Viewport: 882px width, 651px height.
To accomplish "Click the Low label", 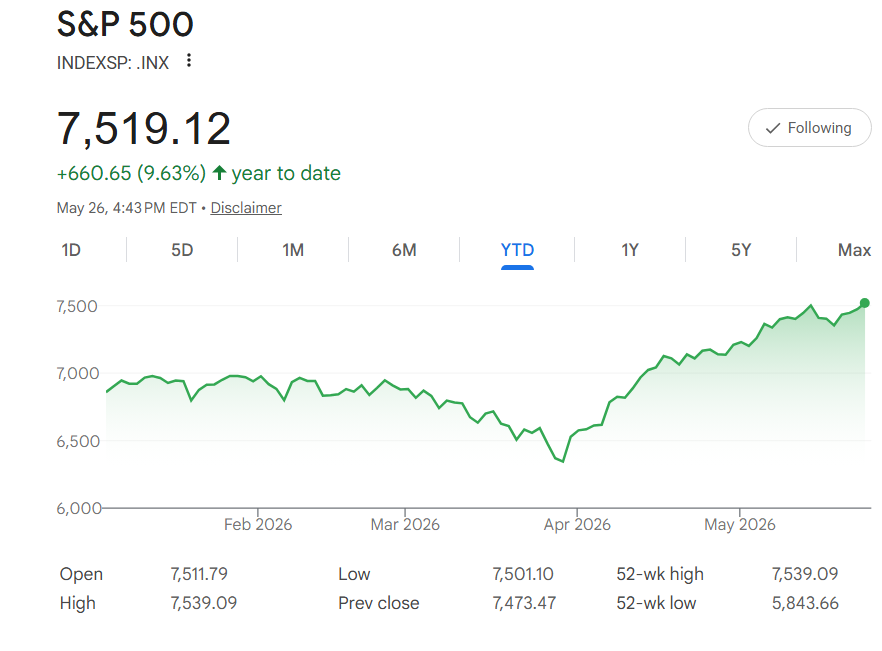I will pyautogui.click(x=354, y=574).
